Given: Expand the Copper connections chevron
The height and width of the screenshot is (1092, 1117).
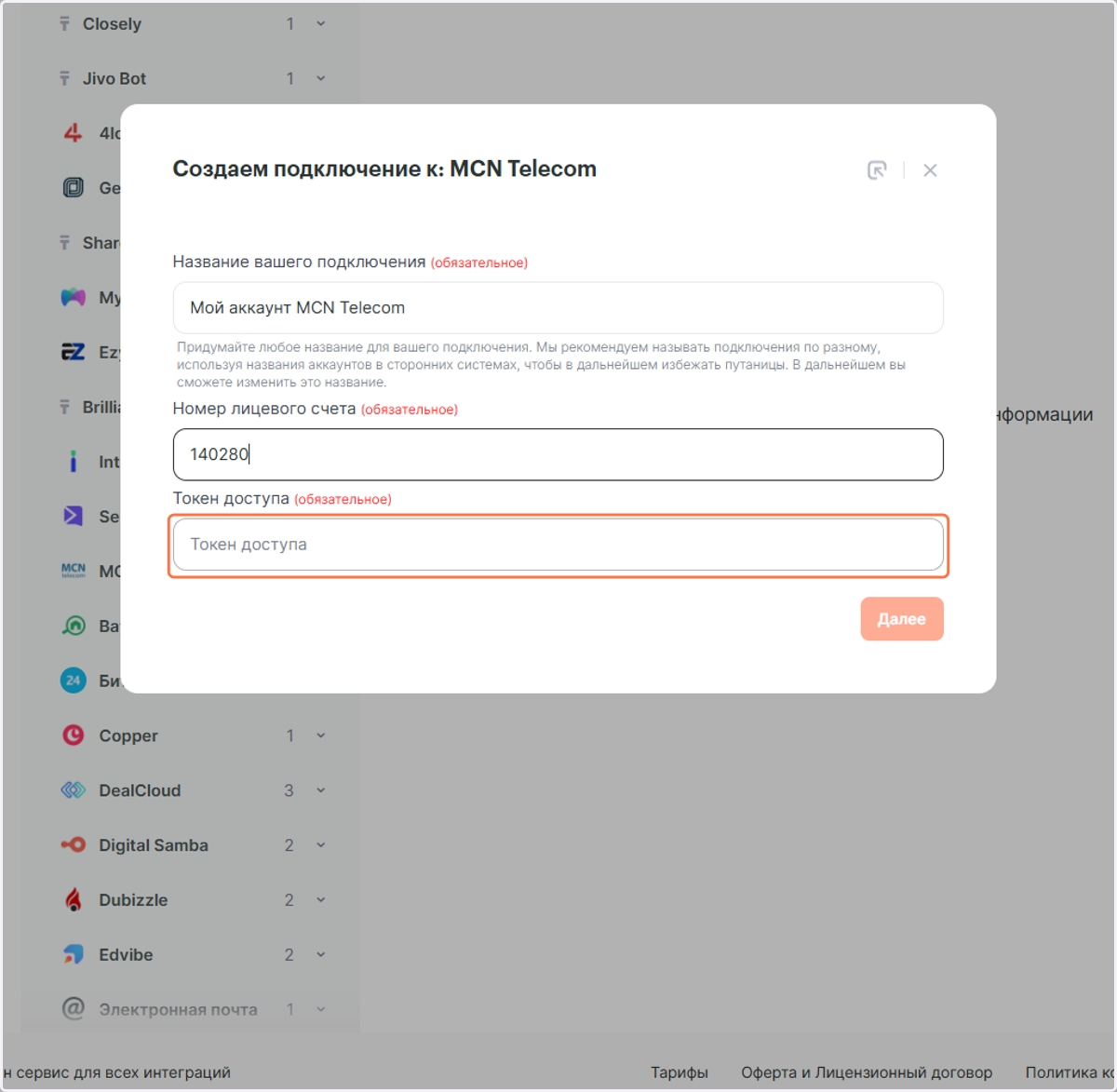Looking at the screenshot, I should (321, 735).
